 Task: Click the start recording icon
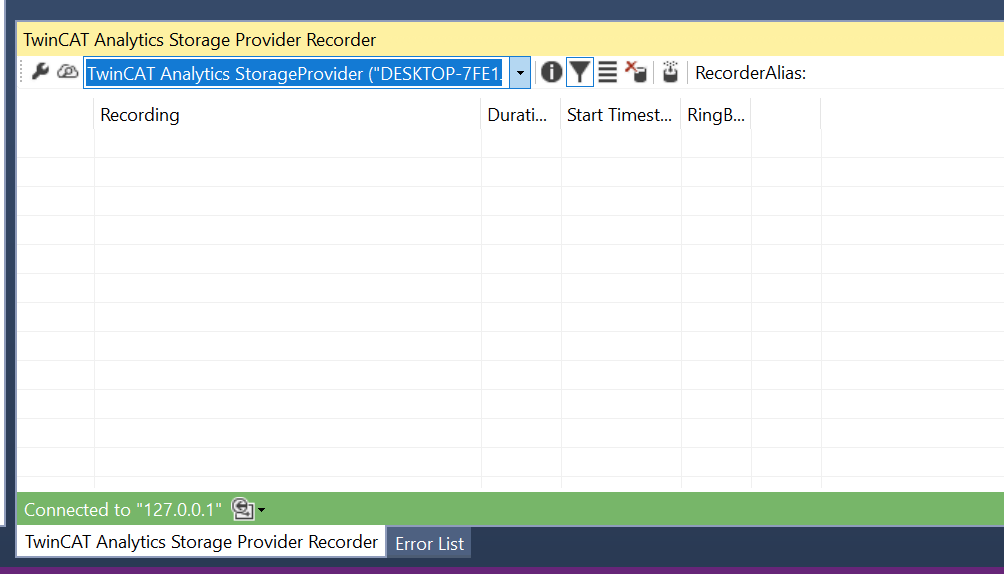[x=670, y=72]
